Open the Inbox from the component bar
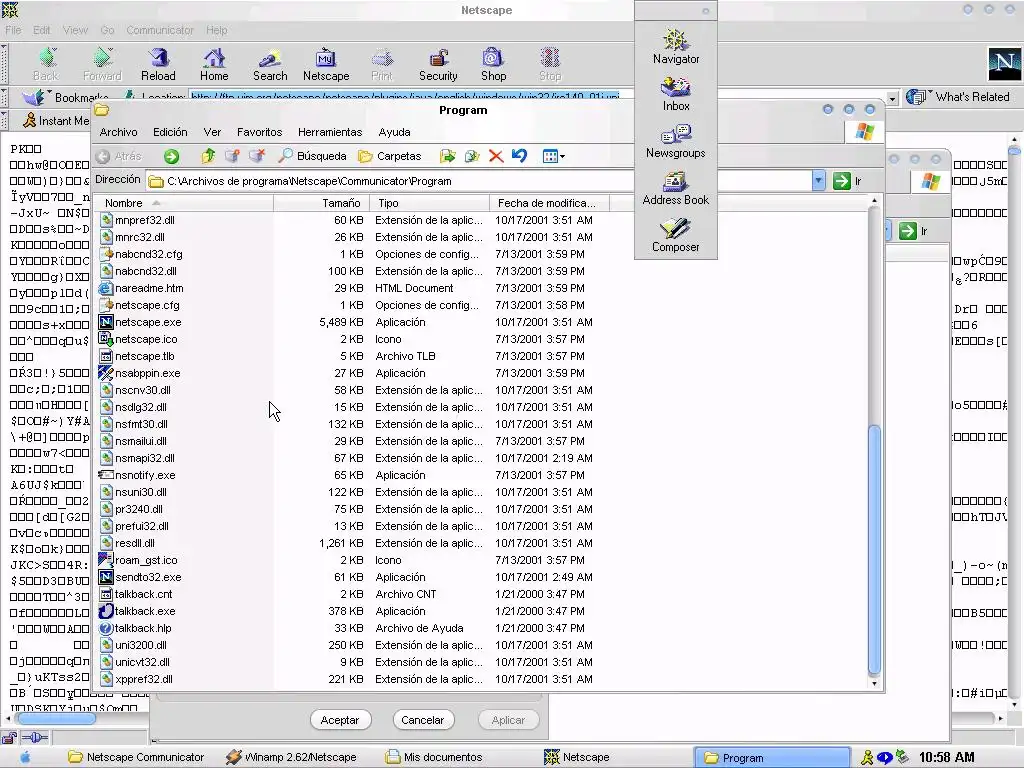The width and height of the screenshot is (1024, 768). pyautogui.click(x=675, y=94)
